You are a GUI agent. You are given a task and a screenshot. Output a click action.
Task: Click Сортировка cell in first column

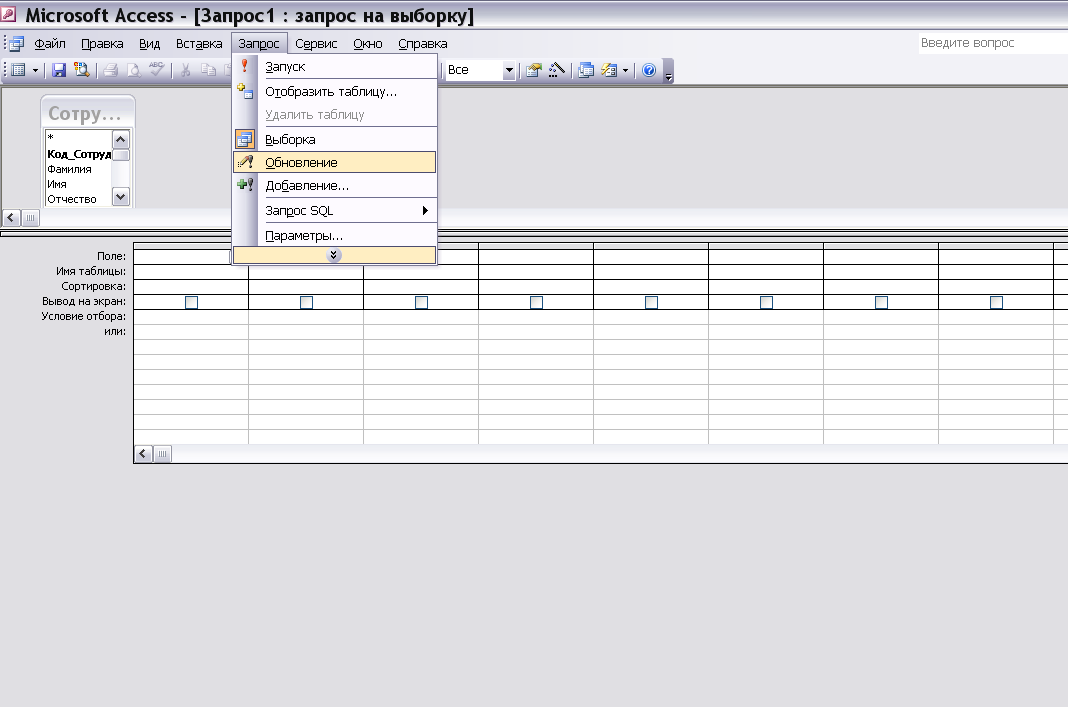[x=191, y=287]
